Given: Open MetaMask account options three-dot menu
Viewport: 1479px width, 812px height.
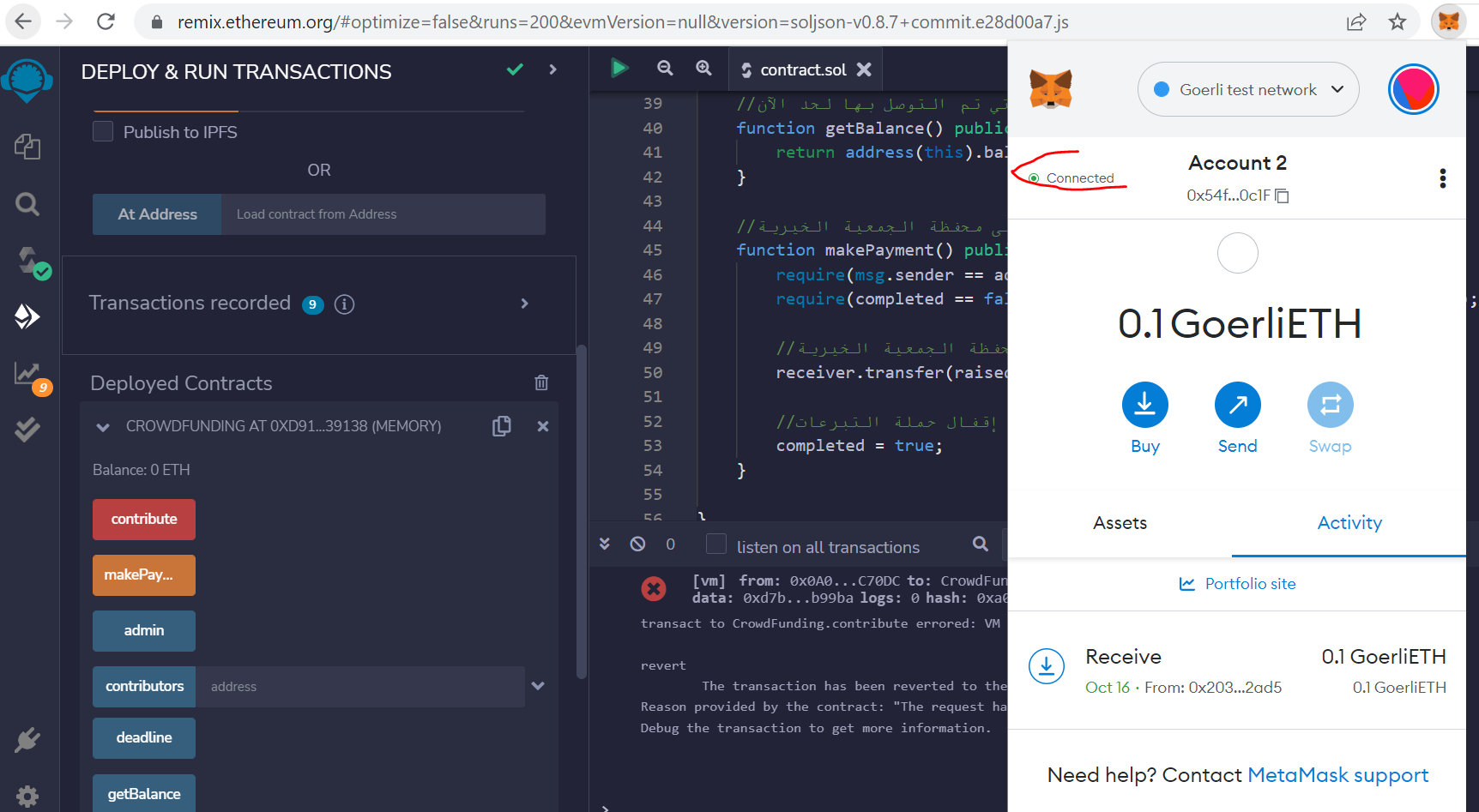Looking at the screenshot, I should point(1443,178).
